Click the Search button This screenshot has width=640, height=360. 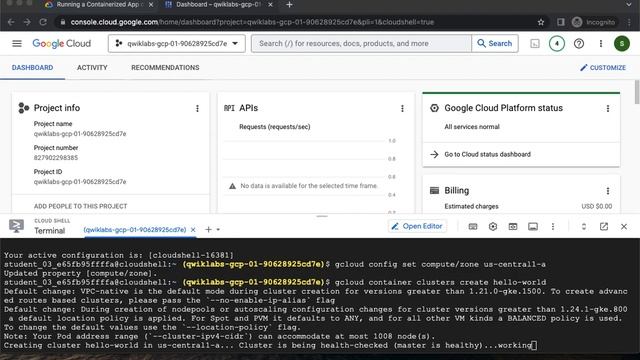tap(495, 43)
